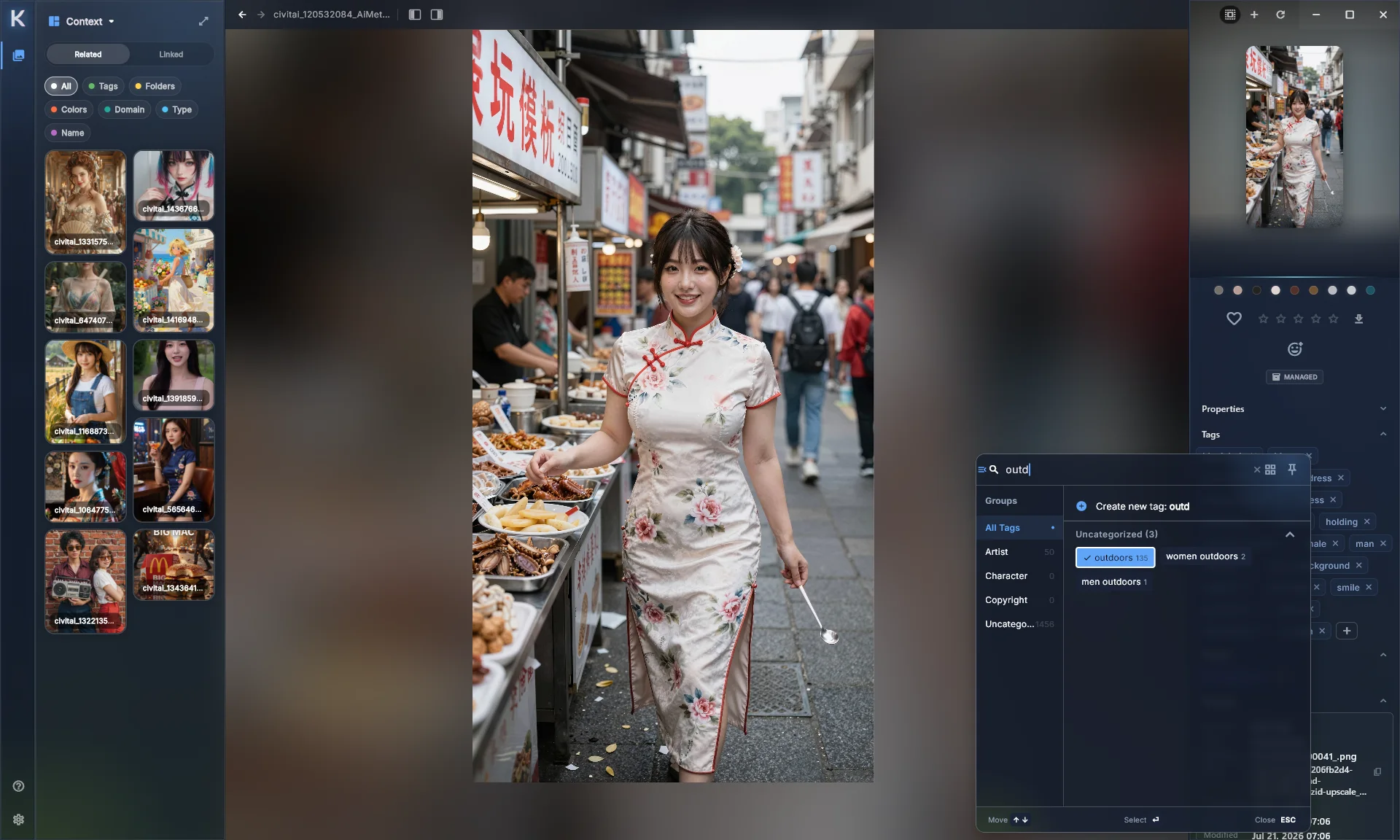This screenshot has width=1400, height=840.
Task: Click the refresh icon in title bar
Action: point(1280,15)
